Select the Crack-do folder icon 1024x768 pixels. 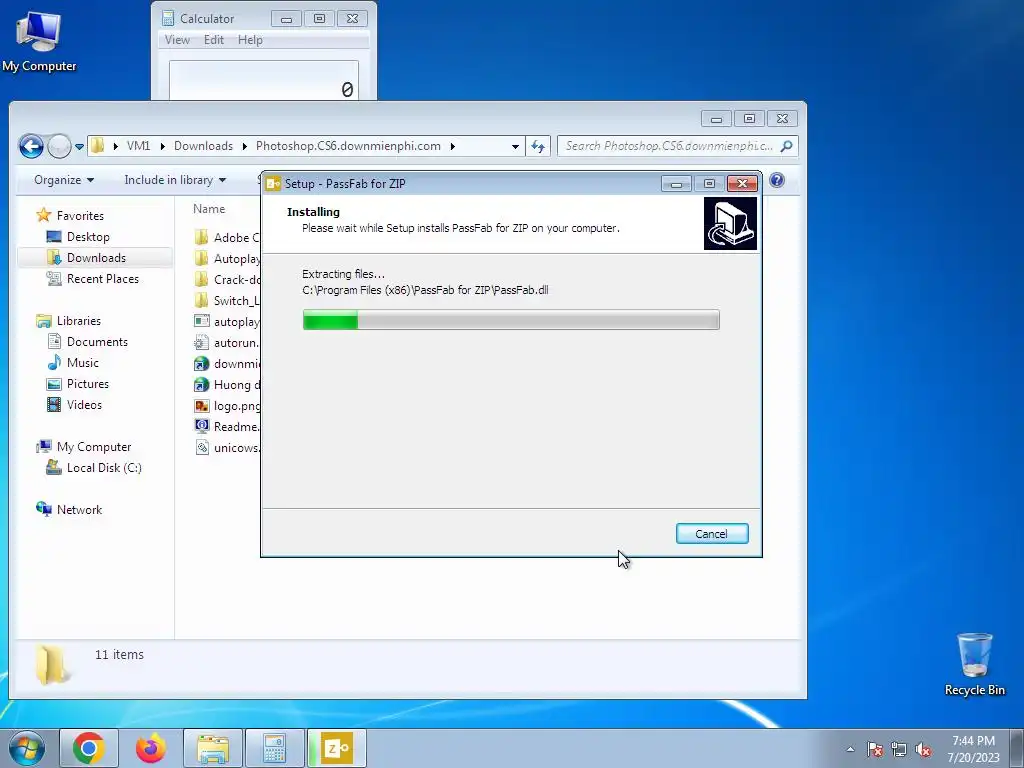click(202, 280)
